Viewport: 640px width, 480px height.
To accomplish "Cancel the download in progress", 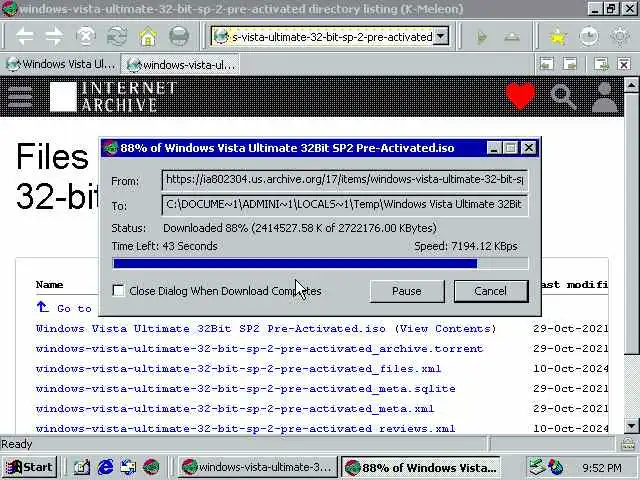I will pos(491,291).
